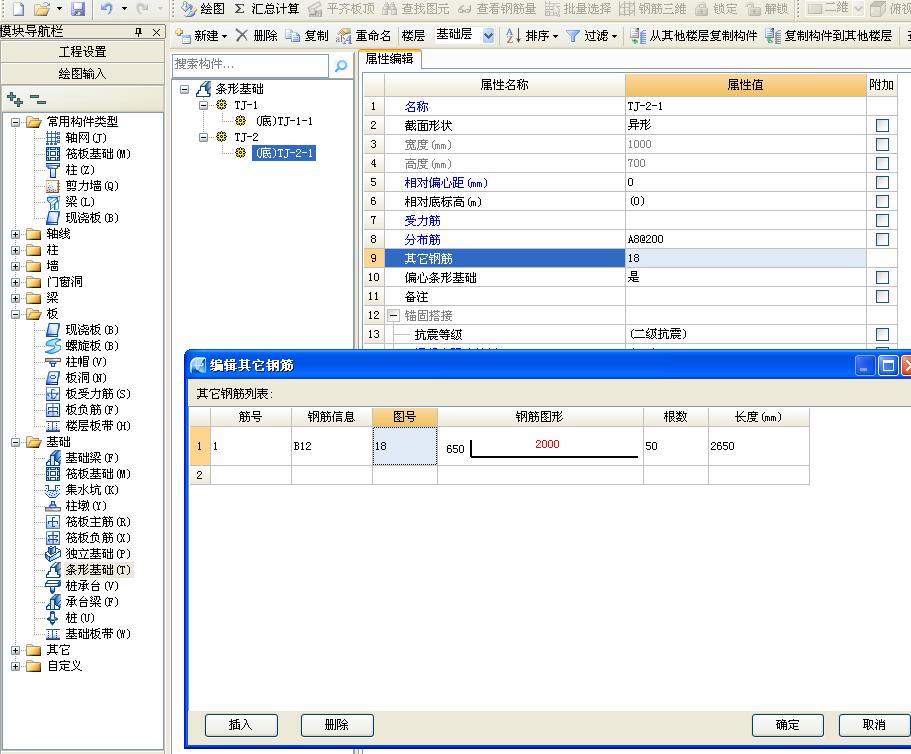The image size is (911, 754).
Task: Select 集水坑(K) in tree
Action: click(x=92, y=490)
